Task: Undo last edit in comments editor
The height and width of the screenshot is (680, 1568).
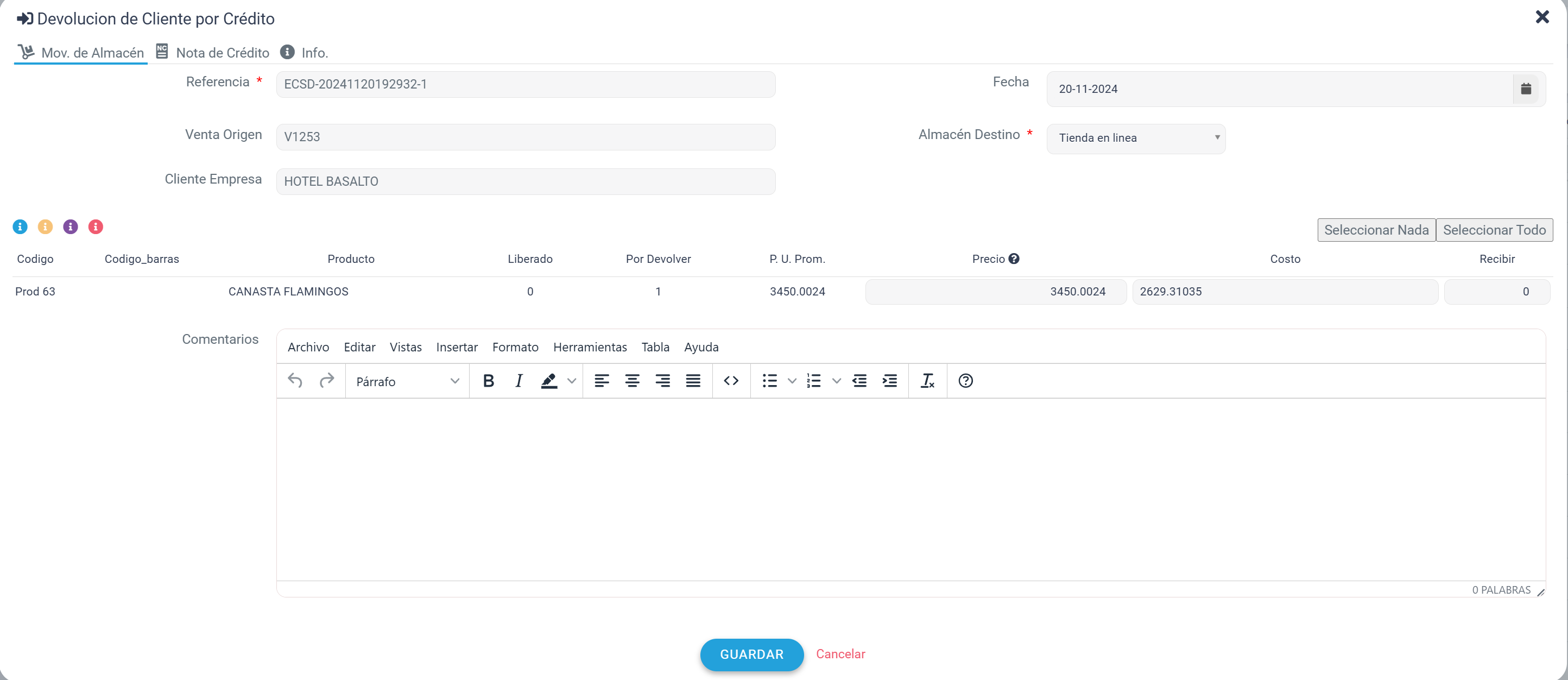Action: (295, 381)
